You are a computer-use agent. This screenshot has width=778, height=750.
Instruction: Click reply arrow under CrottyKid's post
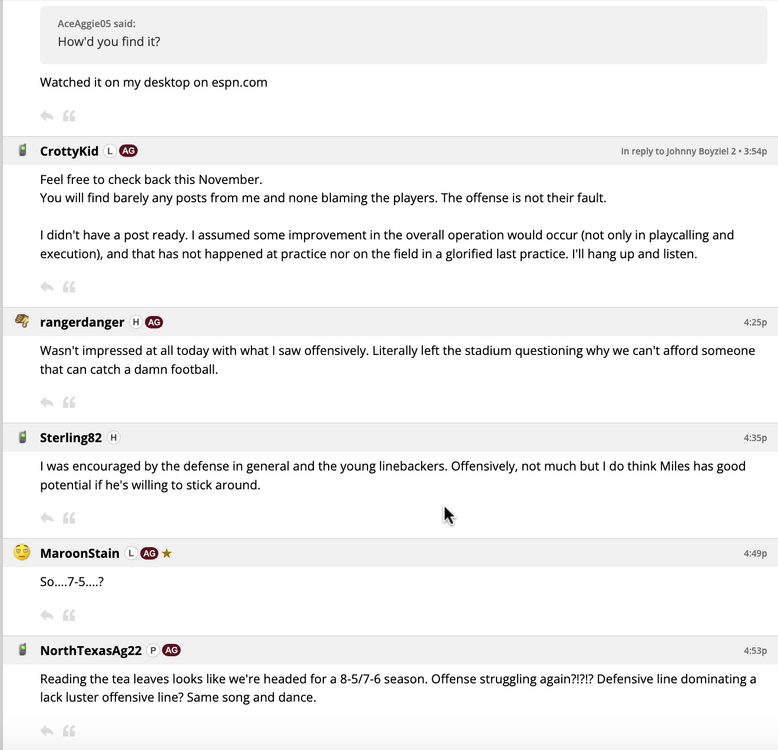[x=47, y=287]
